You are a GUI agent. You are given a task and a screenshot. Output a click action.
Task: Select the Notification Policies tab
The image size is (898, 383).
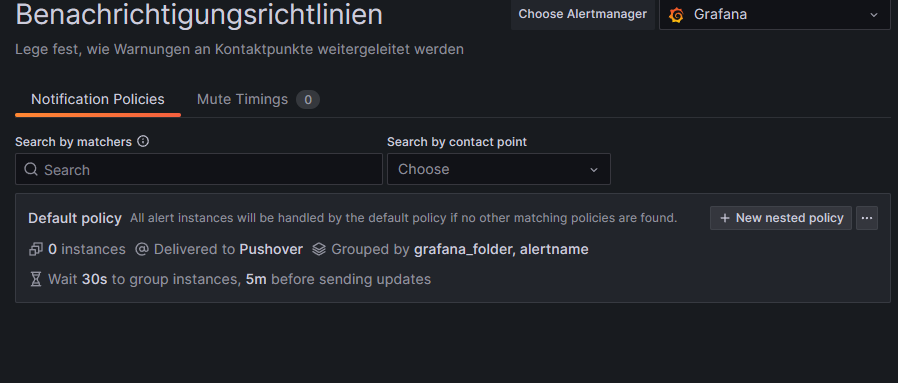point(98,99)
